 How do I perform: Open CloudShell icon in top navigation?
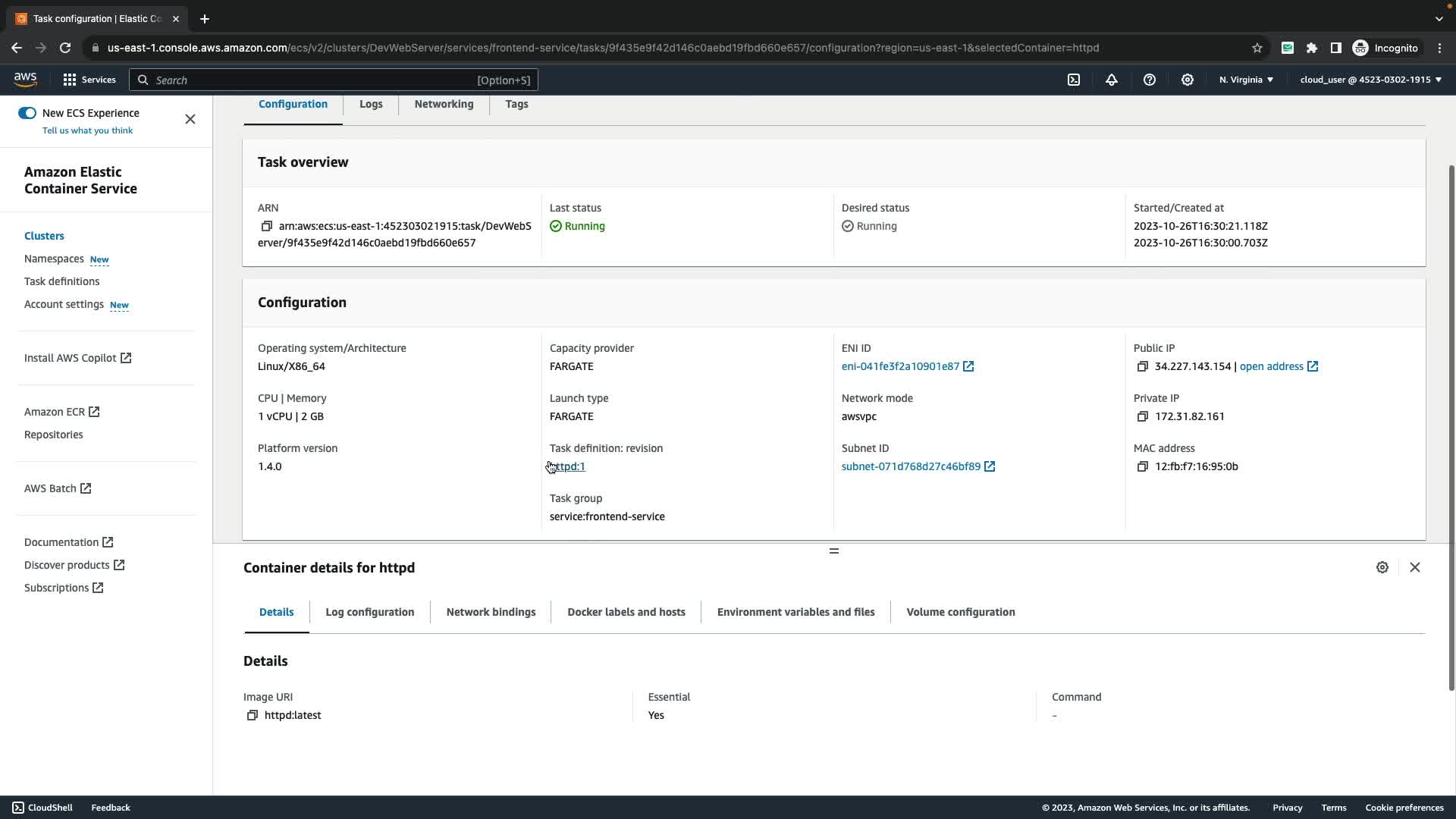[1074, 80]
